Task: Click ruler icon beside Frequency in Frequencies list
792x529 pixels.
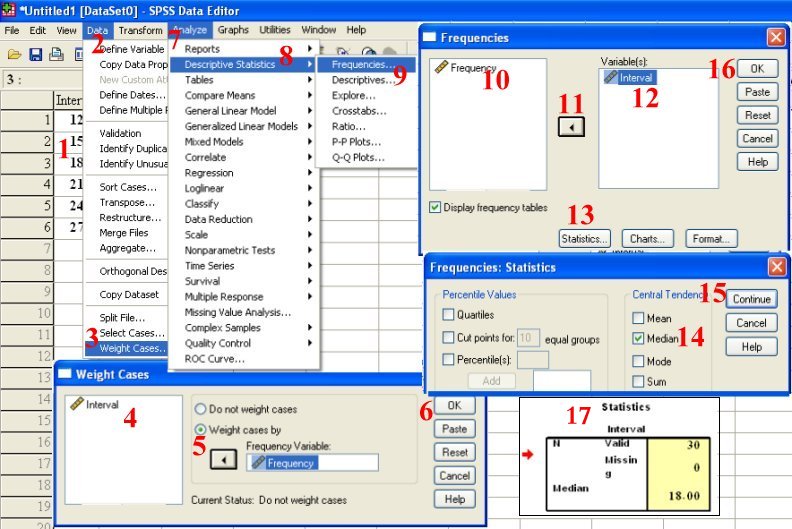Action: click(x=441, y=67)
